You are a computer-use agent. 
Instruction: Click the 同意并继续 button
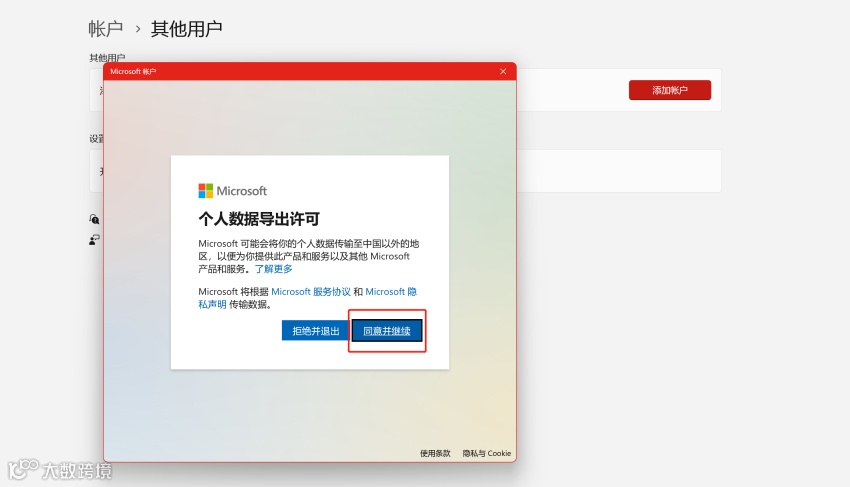pos(387,331)
